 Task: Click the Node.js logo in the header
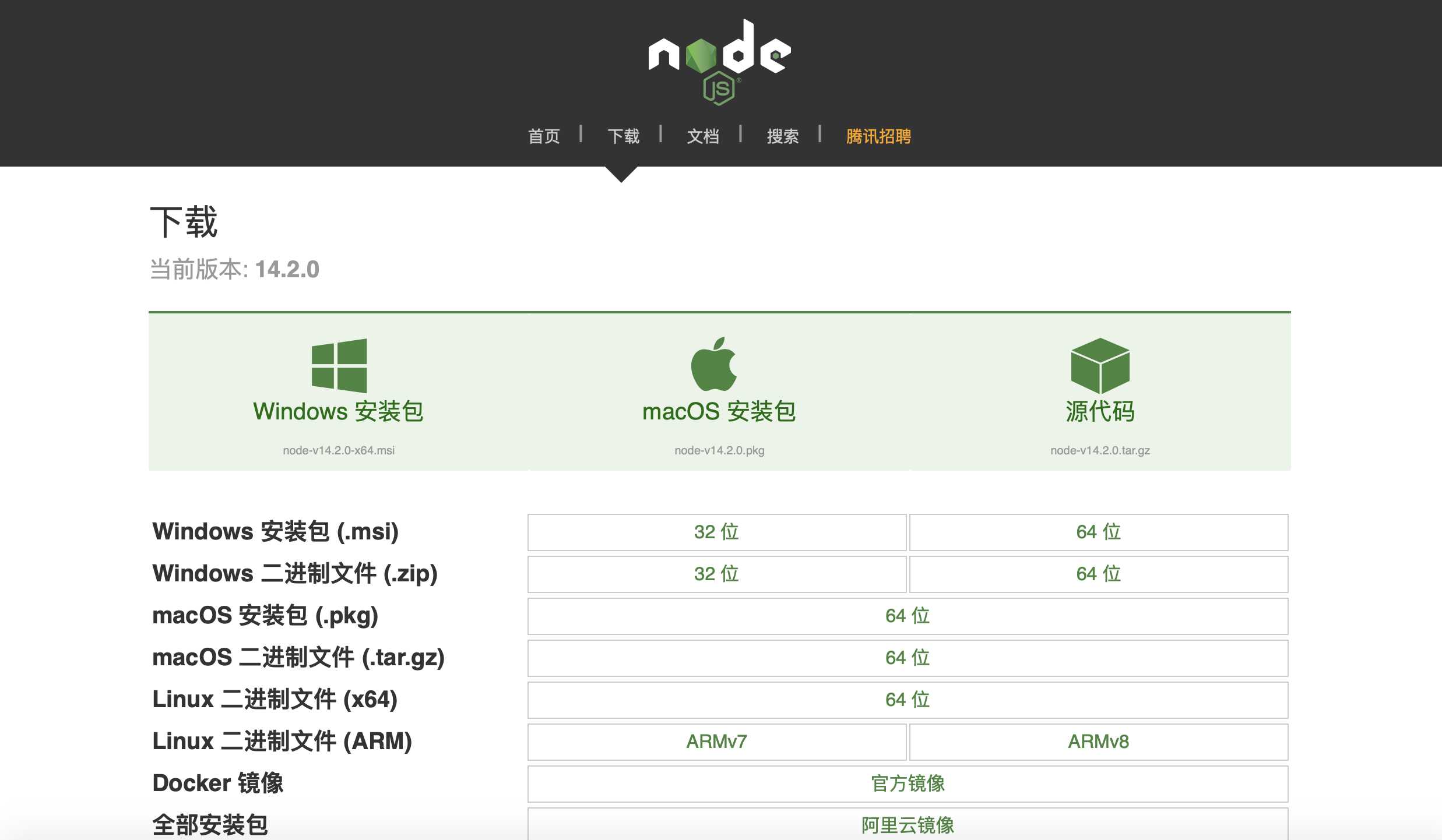720,62
